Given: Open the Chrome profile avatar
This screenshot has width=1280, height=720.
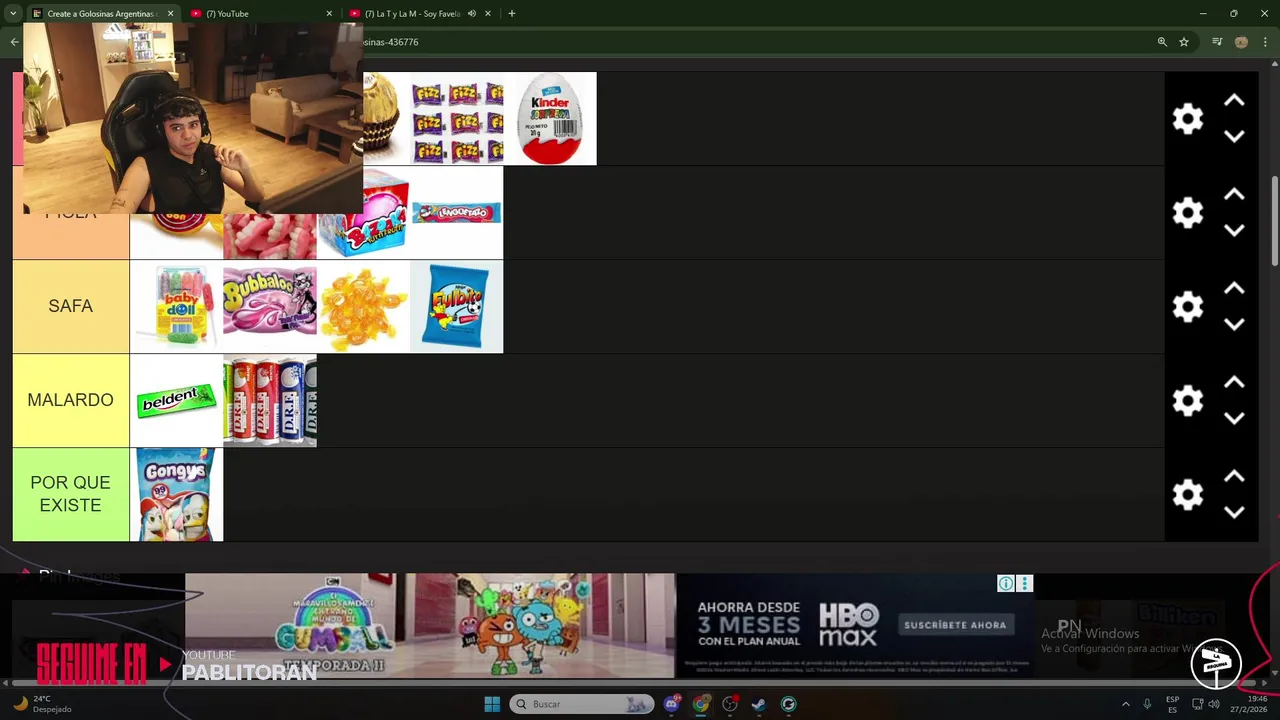Looking at the screenshot, I should point(1241,42).
